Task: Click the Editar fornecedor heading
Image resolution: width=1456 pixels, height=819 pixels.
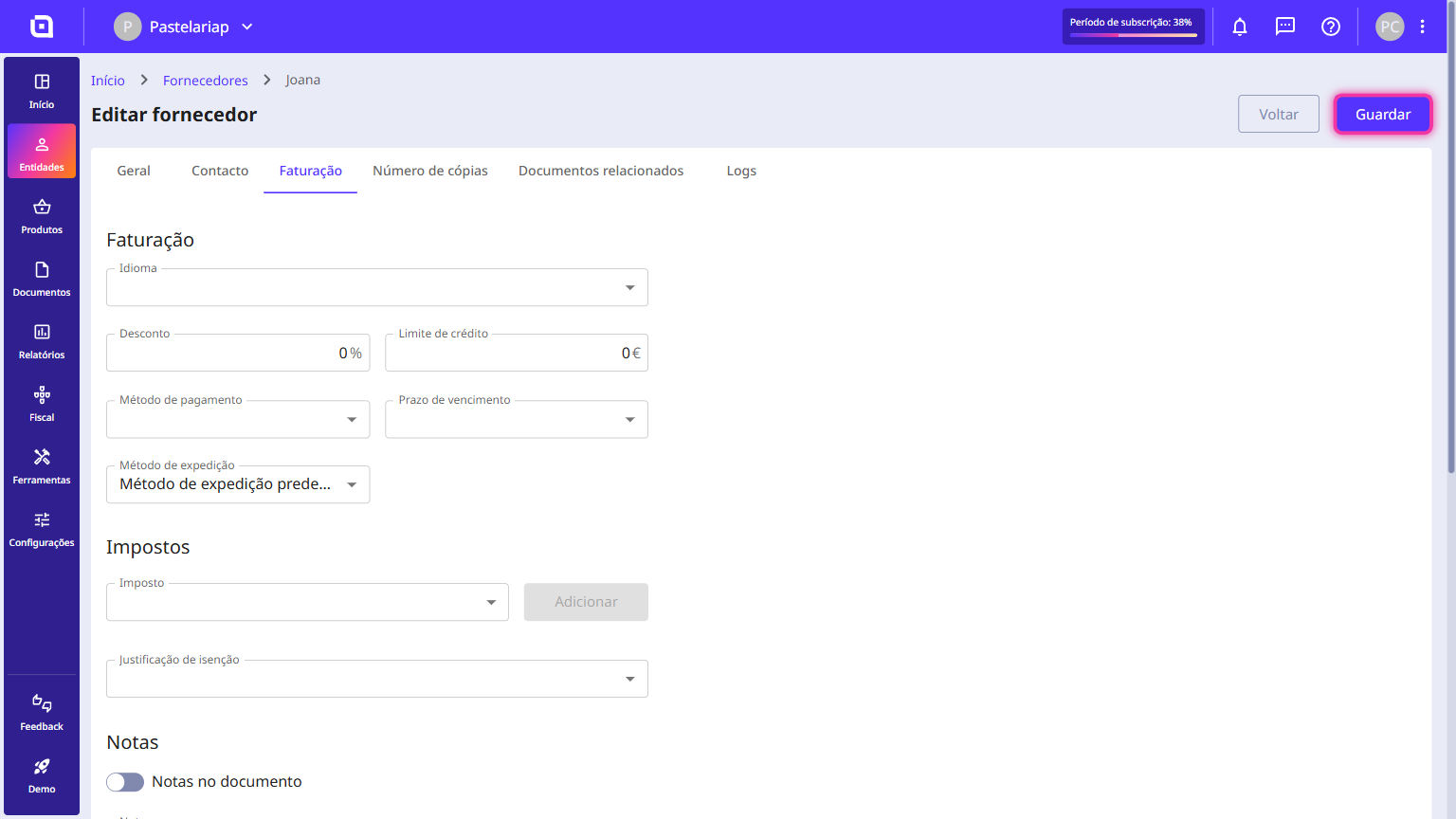Action: 174,115
